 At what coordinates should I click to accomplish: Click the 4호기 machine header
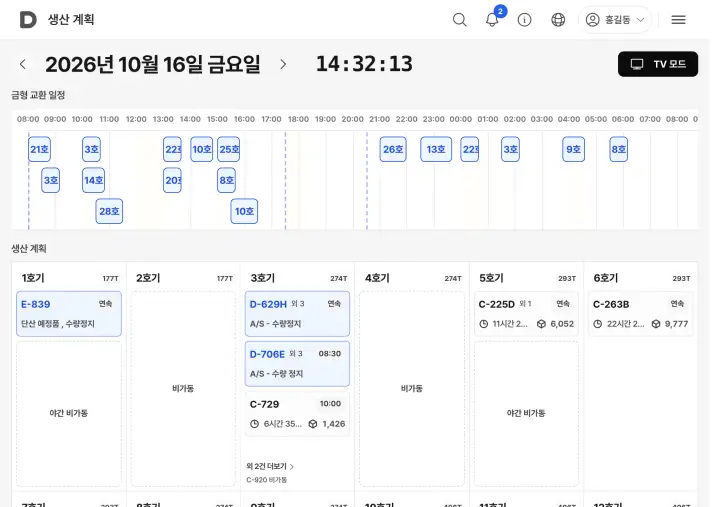[x=377, y=278]
